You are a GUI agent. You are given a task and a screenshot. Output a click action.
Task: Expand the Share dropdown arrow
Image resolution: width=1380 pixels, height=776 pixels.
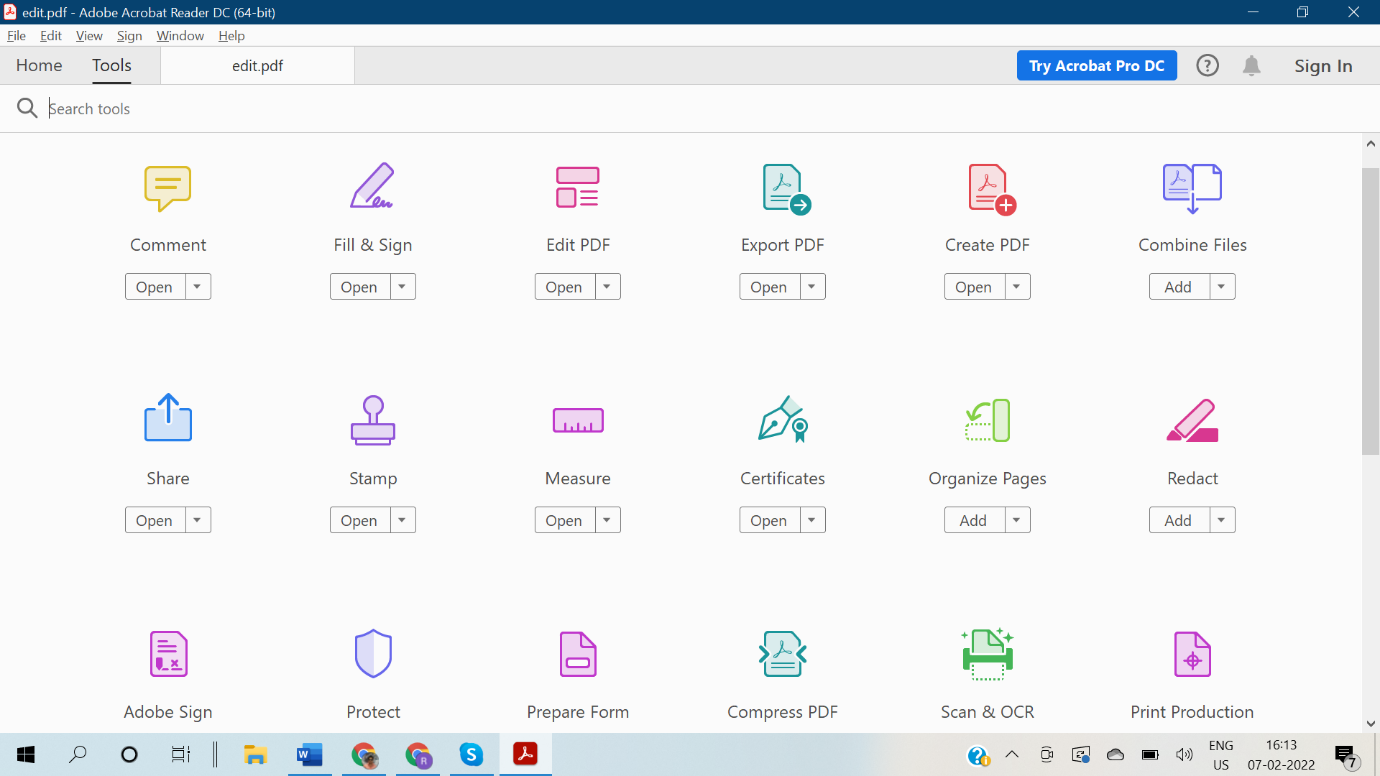(198, 520)
